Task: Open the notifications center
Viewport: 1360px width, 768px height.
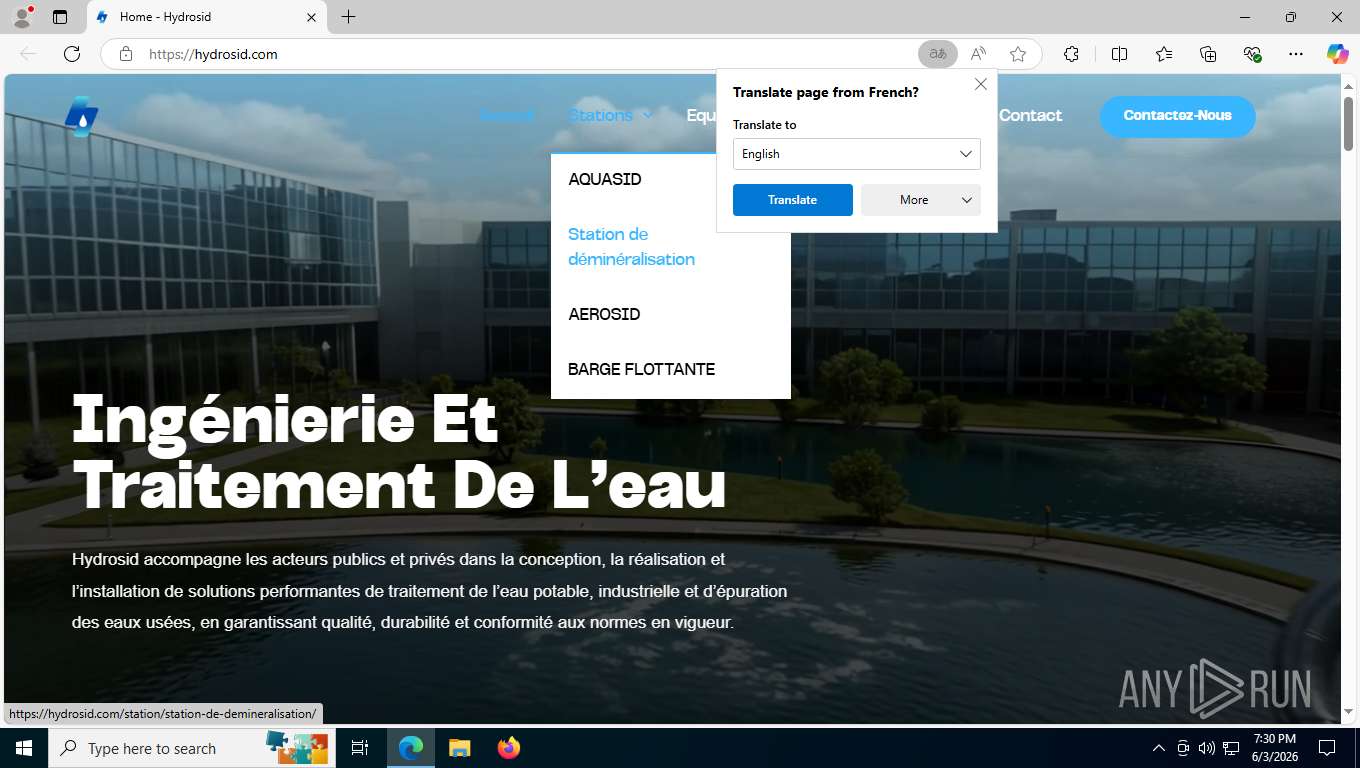Action: click(1327, 748)
